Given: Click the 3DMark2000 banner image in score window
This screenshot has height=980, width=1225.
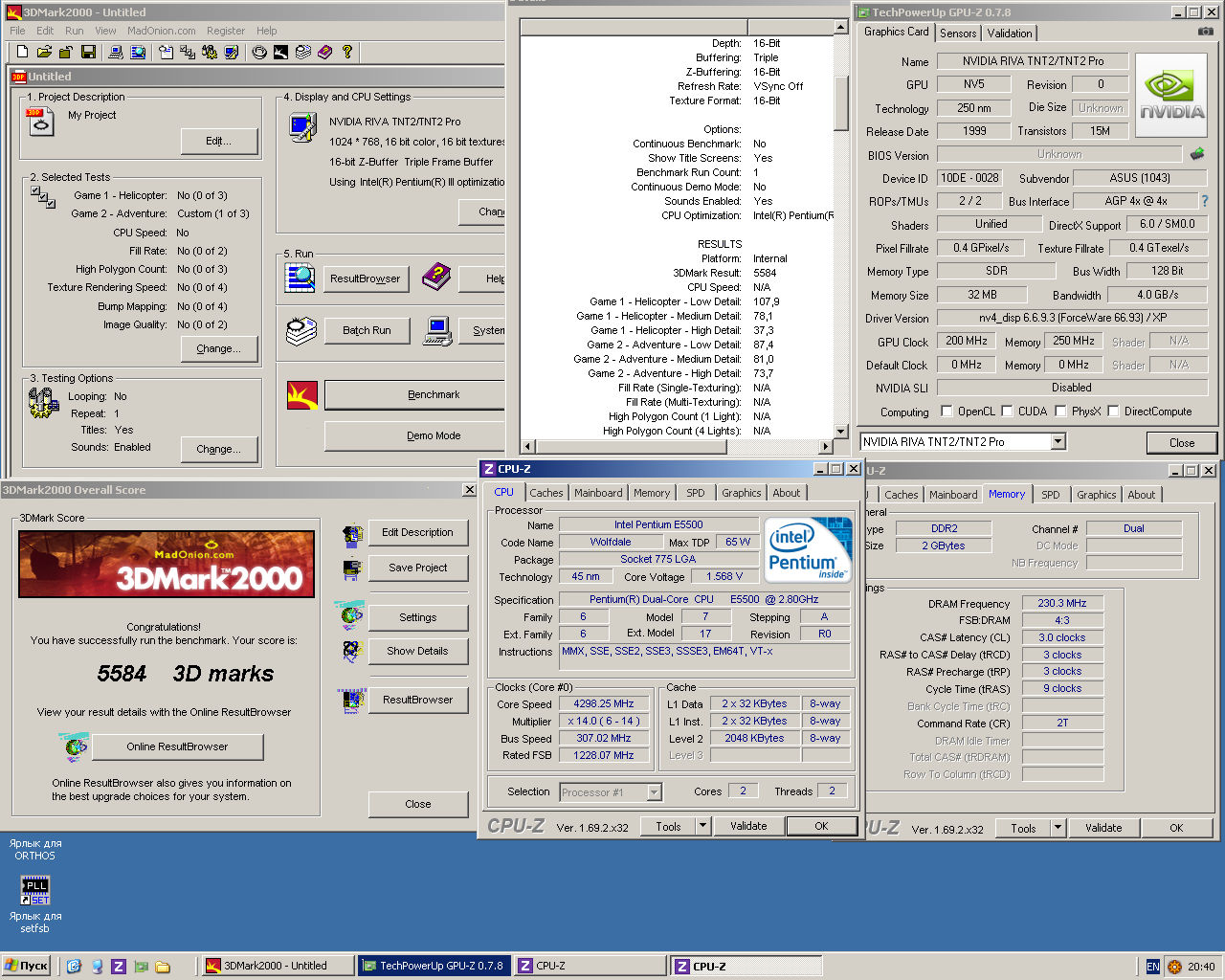Looking at the screenshot, I should pos(167,565).
